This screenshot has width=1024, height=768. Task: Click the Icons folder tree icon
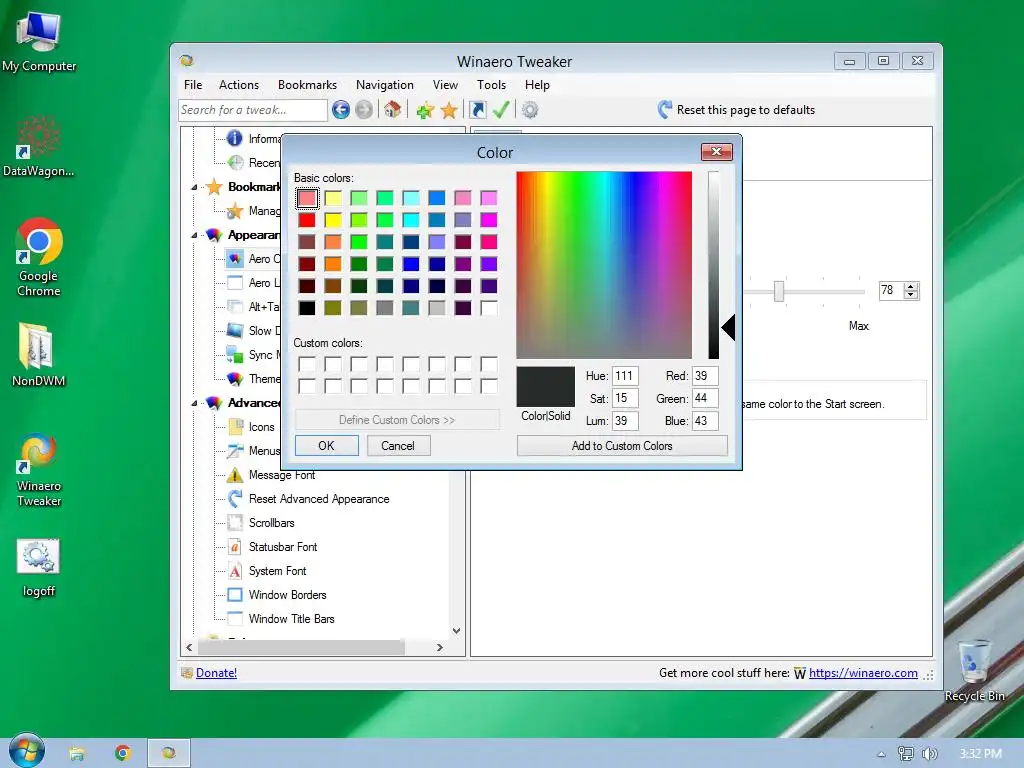(234, 427)
